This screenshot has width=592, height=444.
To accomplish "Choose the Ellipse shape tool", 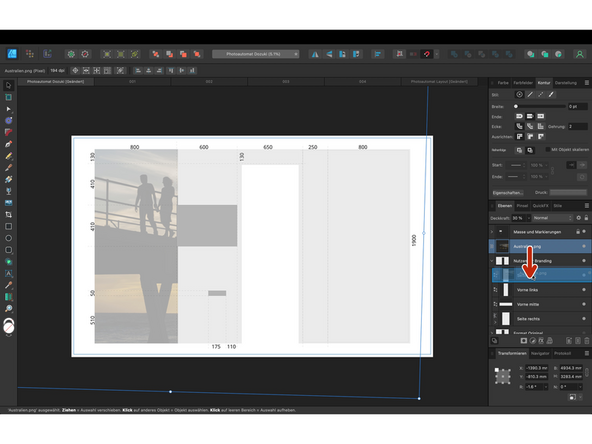I will pyautogui.click(x=8, y=238).
